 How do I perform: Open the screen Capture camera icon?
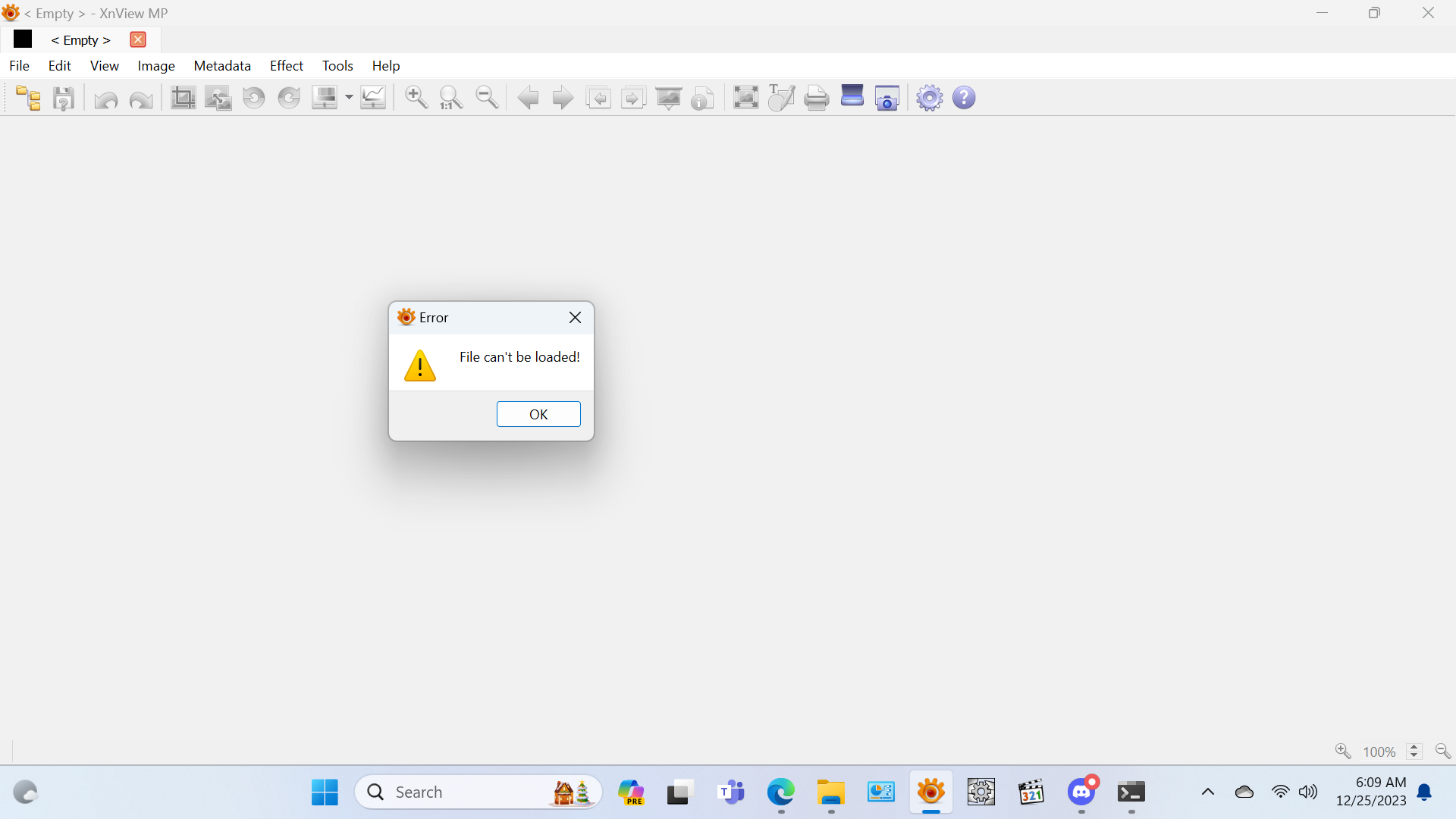coord(887,98)
